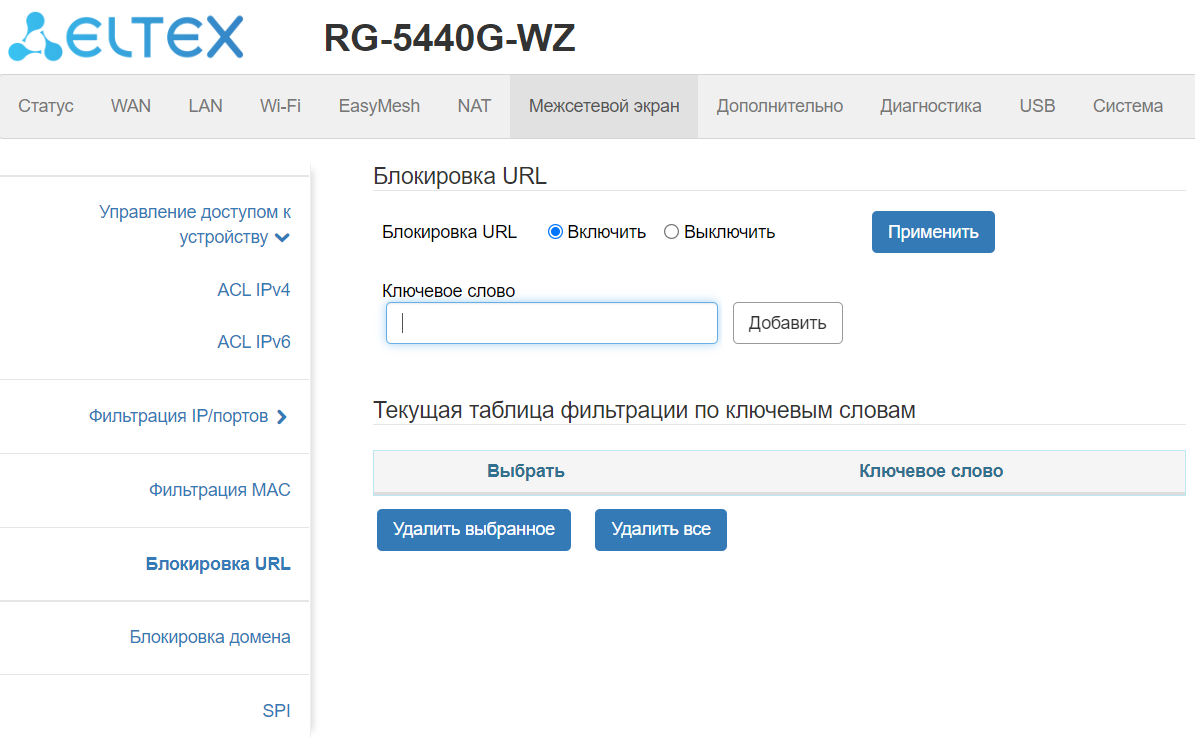Select the Выключить radio button
This screenshot has height=737, width=1195.
point(672,232)
